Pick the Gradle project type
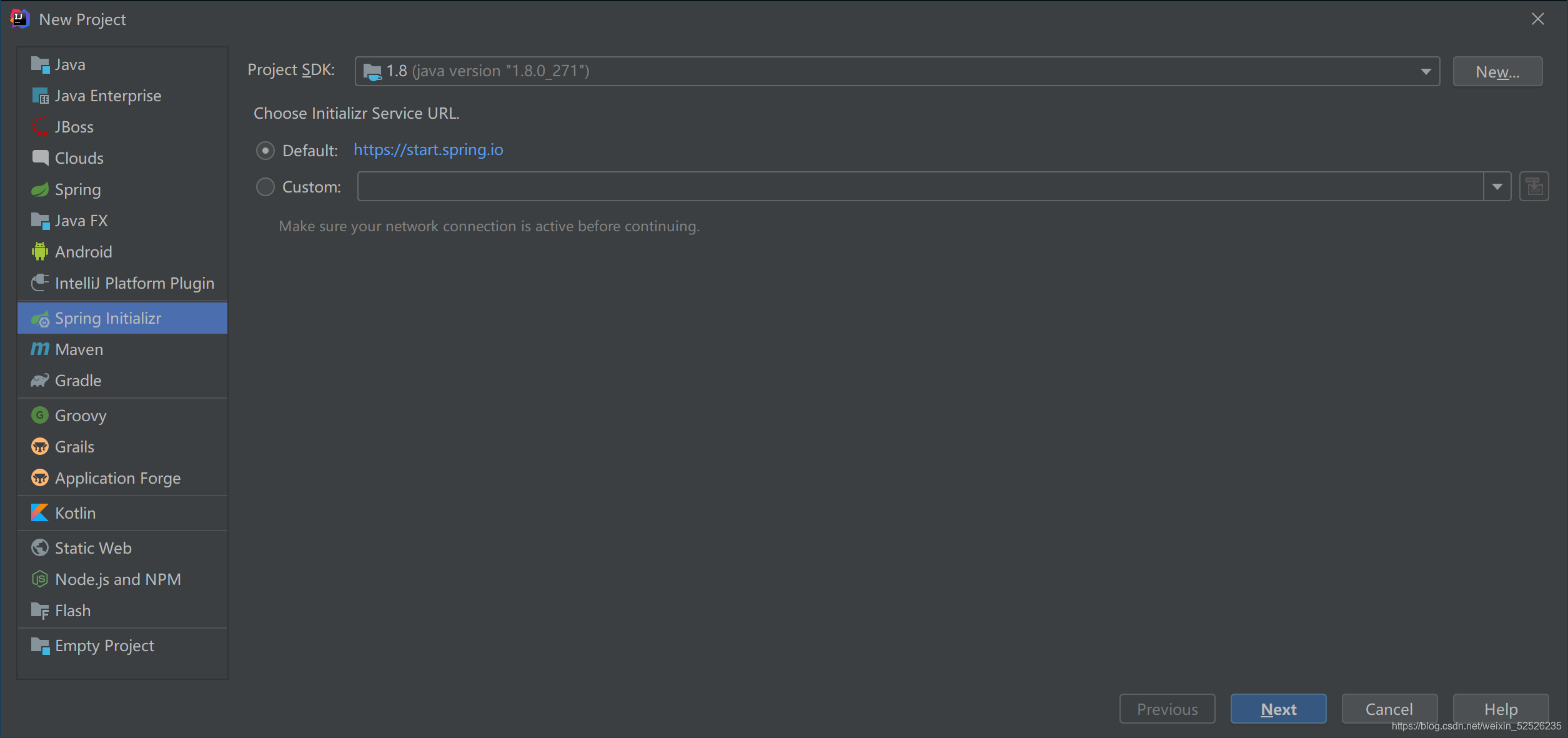Image resolution: width=1568 pixels, height=738 pixels. [122, 381]
